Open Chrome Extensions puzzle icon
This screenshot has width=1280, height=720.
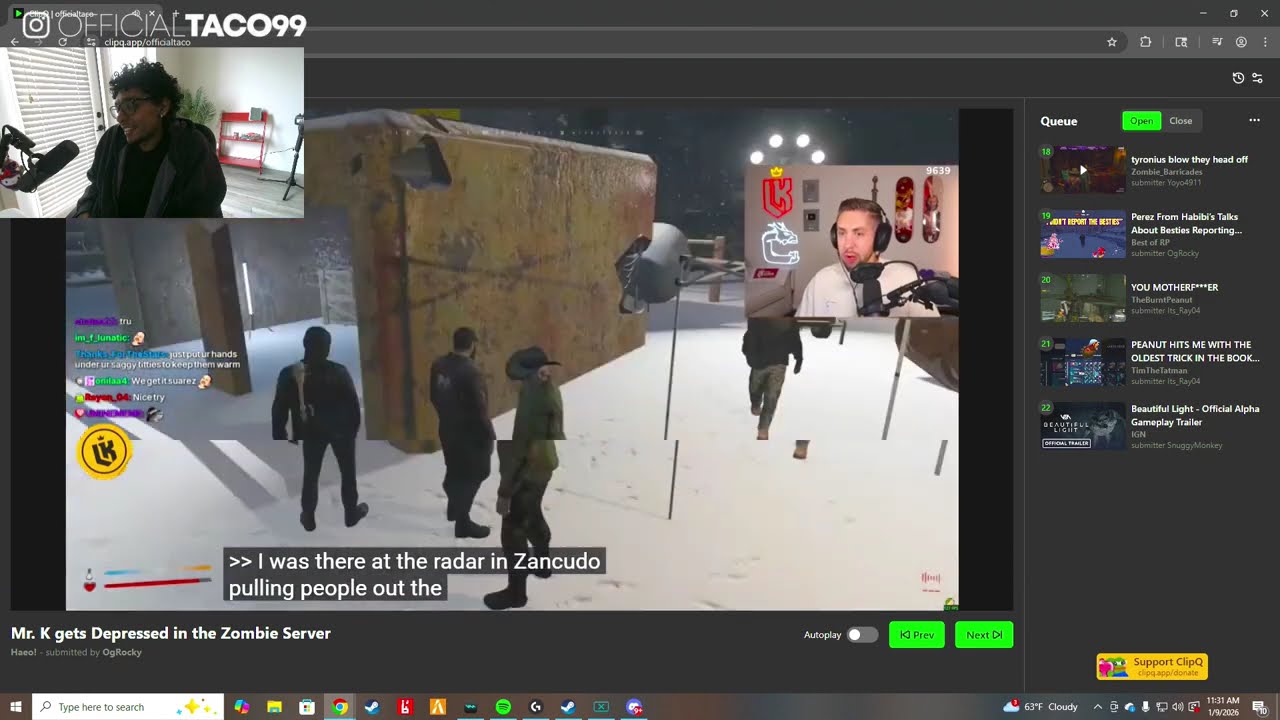pos(1146,42)
